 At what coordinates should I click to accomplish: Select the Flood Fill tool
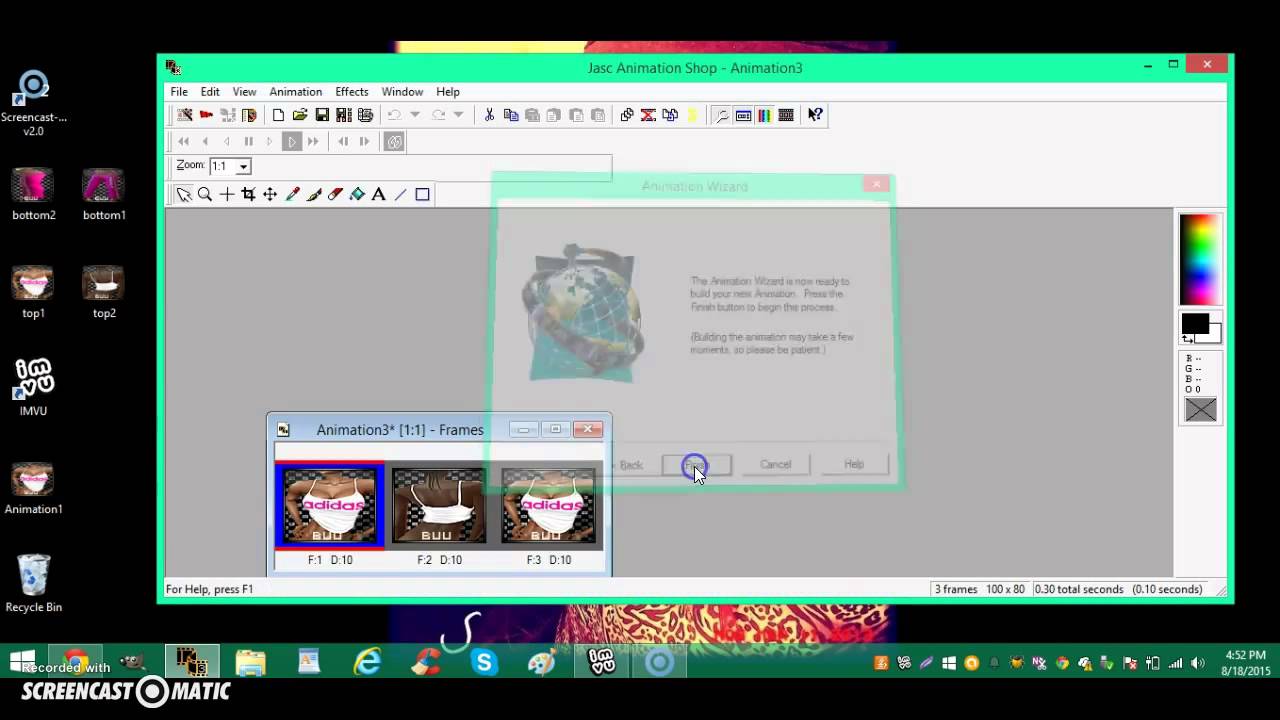pyautogui.click(x=357, y=194)
